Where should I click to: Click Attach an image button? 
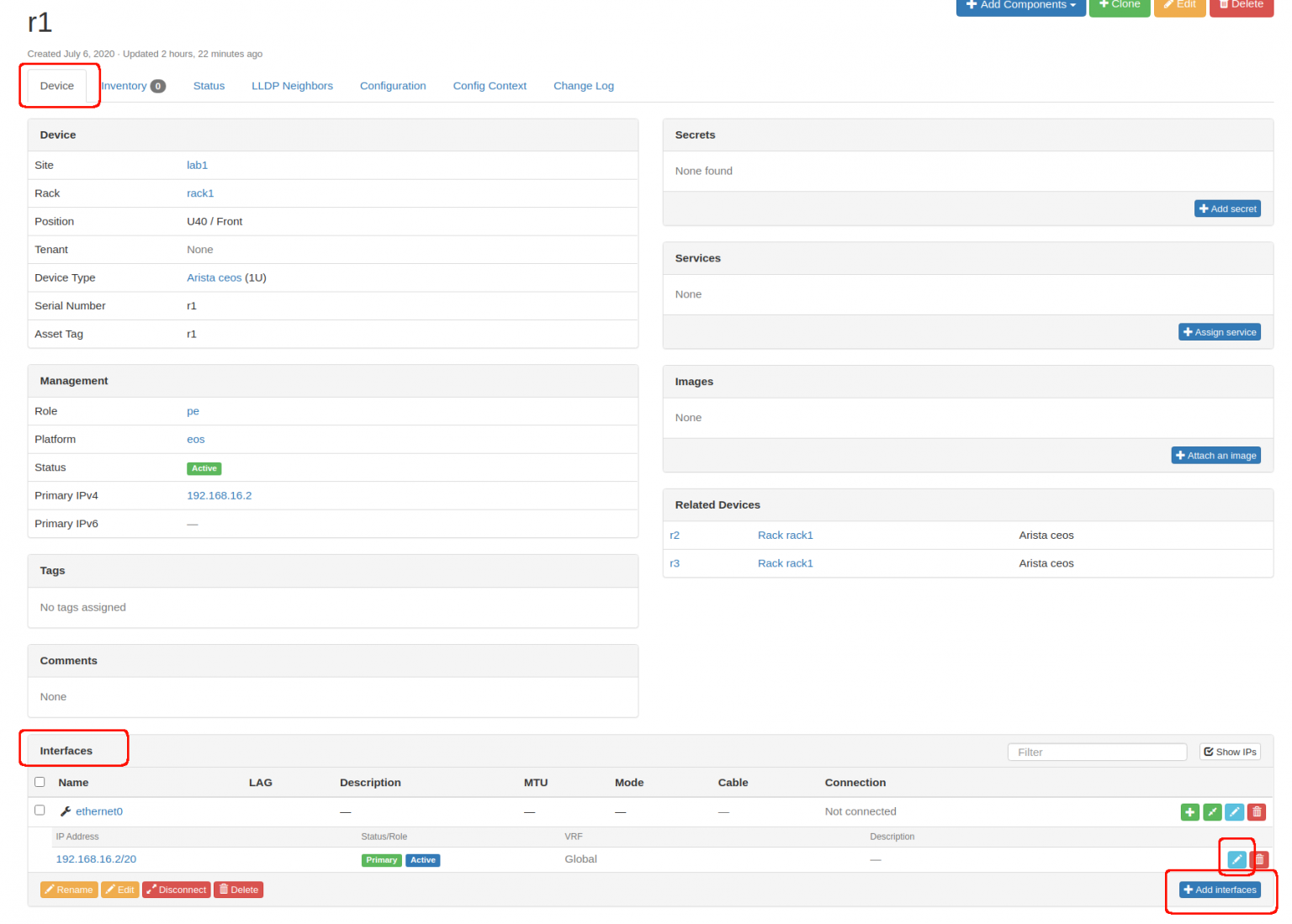(1215, 456)
